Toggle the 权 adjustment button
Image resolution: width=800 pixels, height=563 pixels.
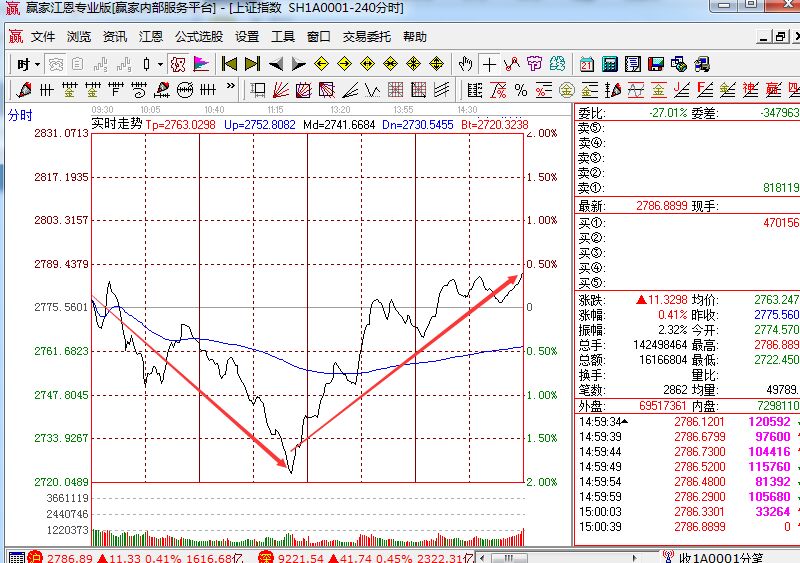pyautogui.click(x=179, y=64)
